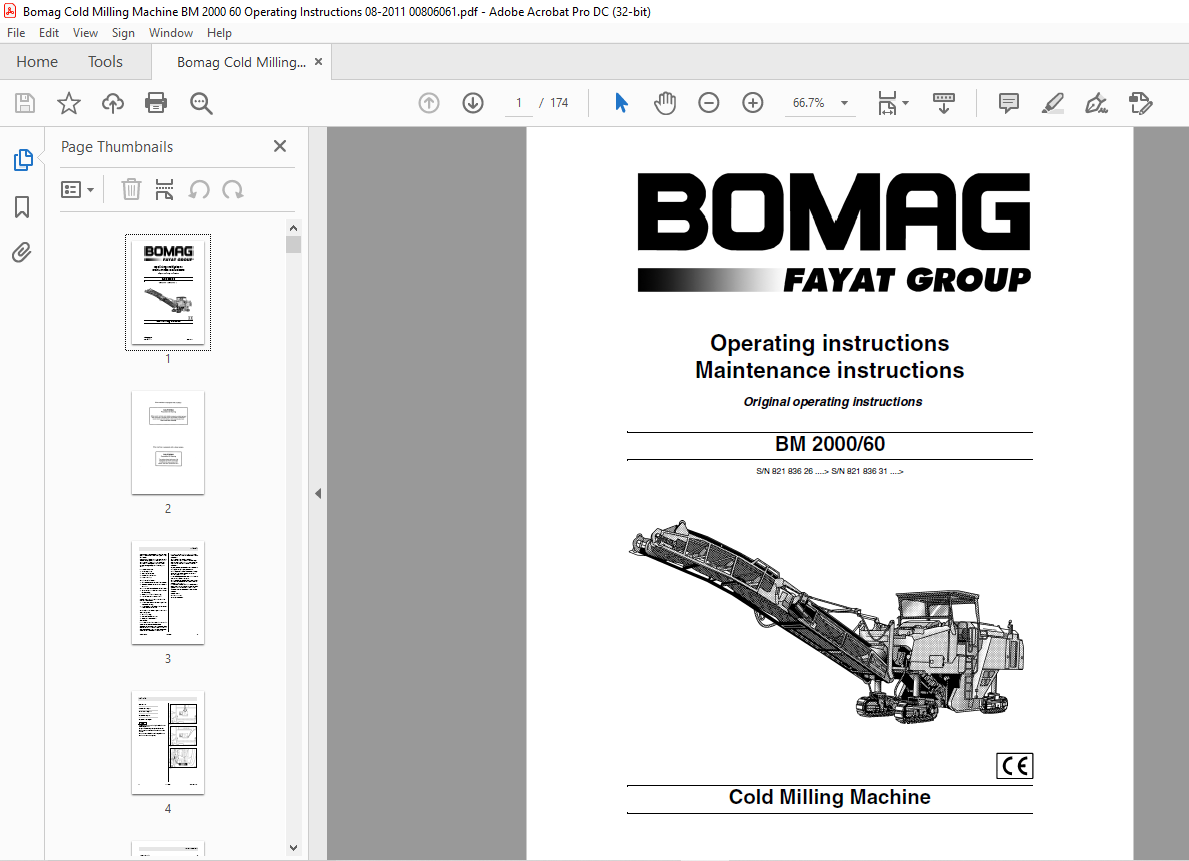Open insert pages thumbnail tool
The height and width of the screenshot is (861, 1189).
click(165, 190)
